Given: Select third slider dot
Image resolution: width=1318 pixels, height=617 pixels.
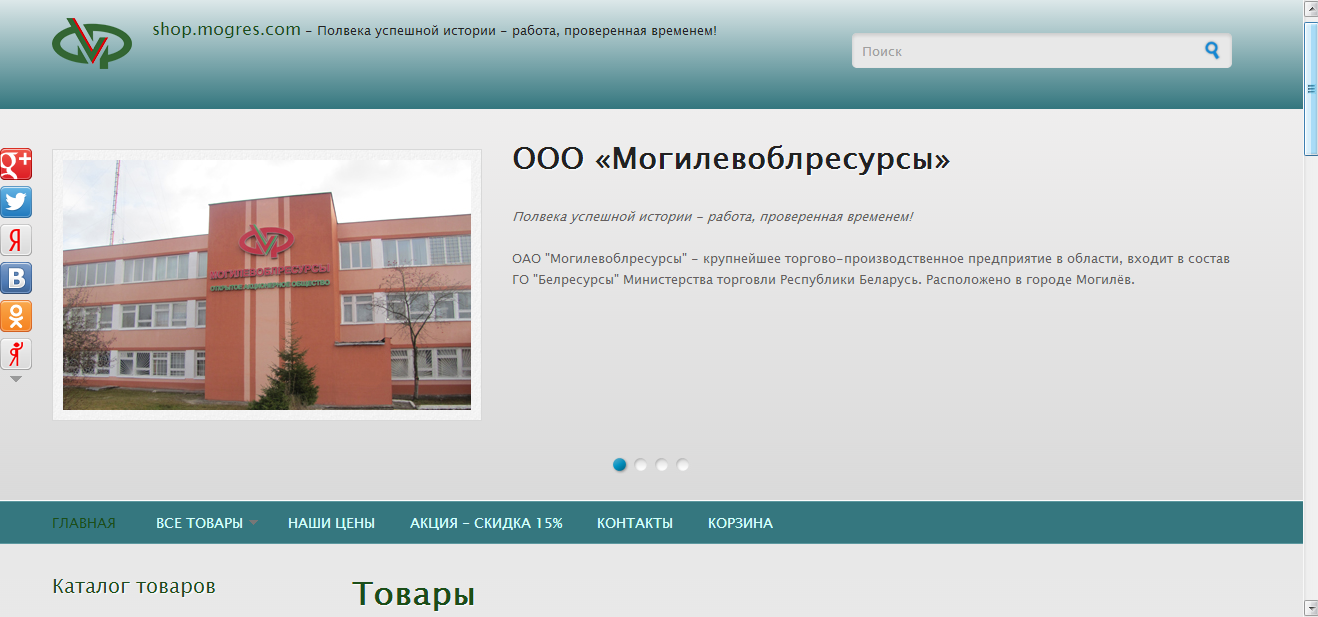Looking at the screenshot, I should 662,465.
